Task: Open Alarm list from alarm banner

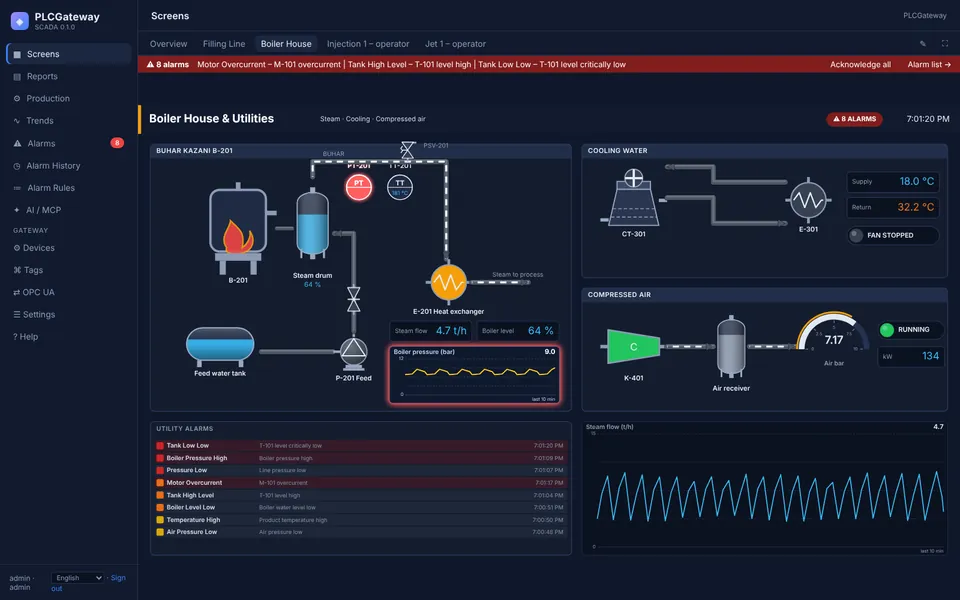Action: (929, 64)
